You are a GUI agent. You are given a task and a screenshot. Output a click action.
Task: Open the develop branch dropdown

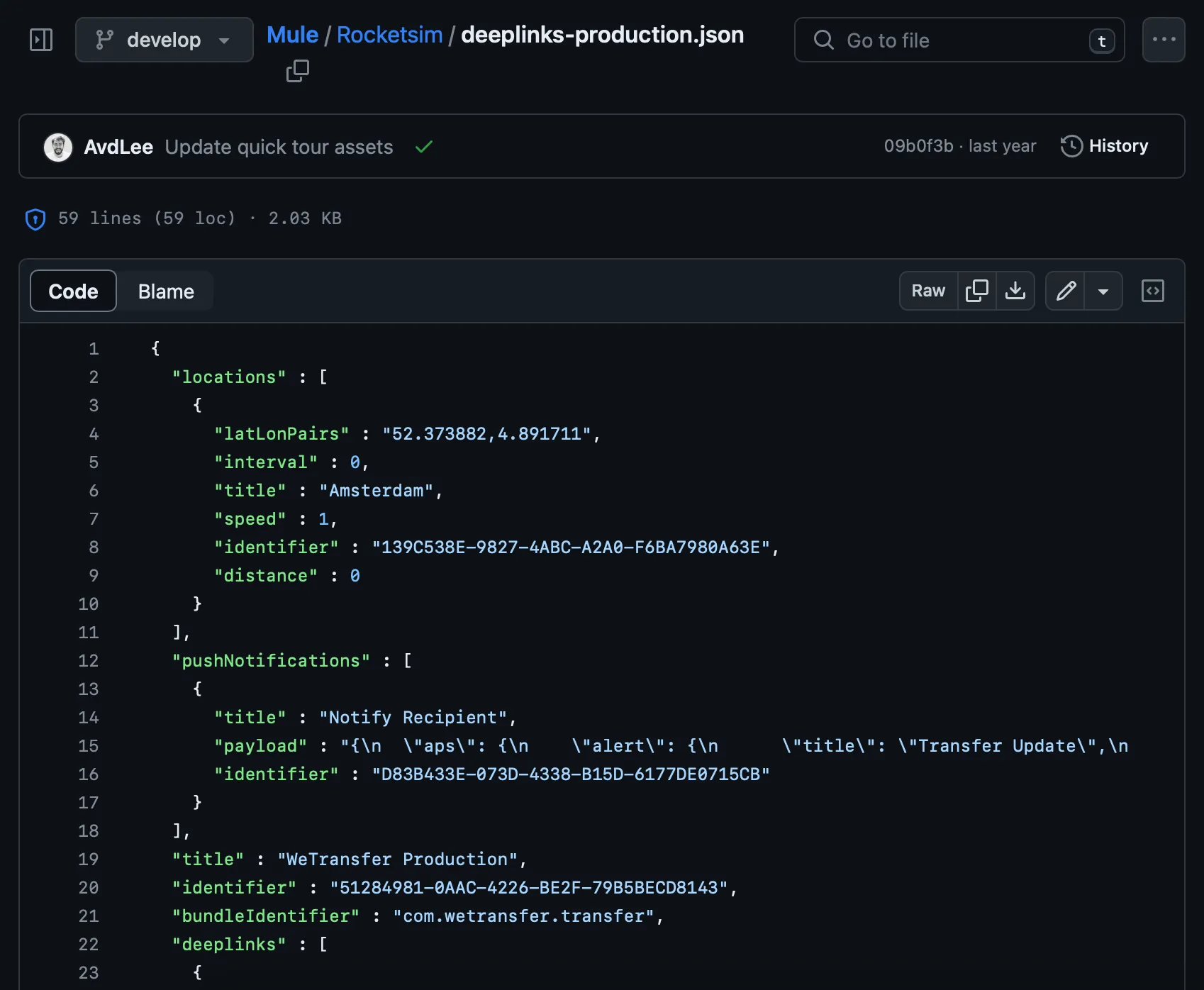164,40
